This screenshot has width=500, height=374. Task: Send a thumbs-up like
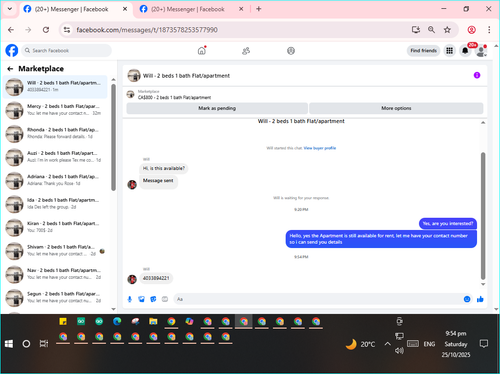[x=480, y=299]
